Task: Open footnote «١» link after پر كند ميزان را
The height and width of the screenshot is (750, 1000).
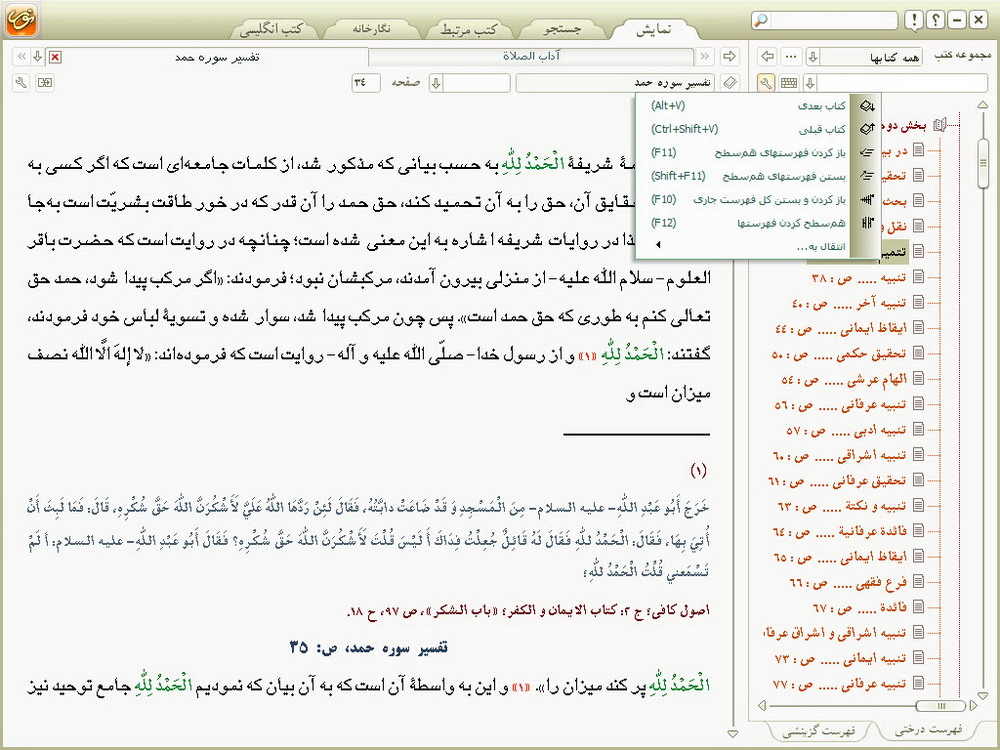Action: tap(520, 688)
